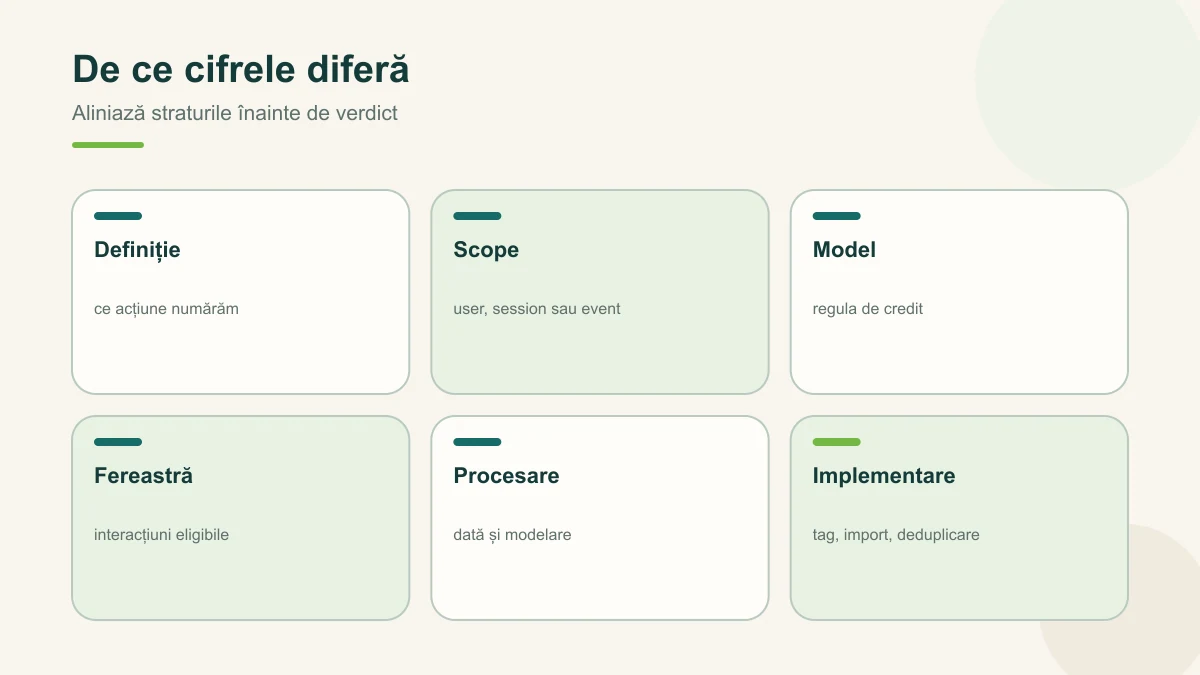
Task: Click the 'Definiție' card heading
Action: [x=137, y=250]
